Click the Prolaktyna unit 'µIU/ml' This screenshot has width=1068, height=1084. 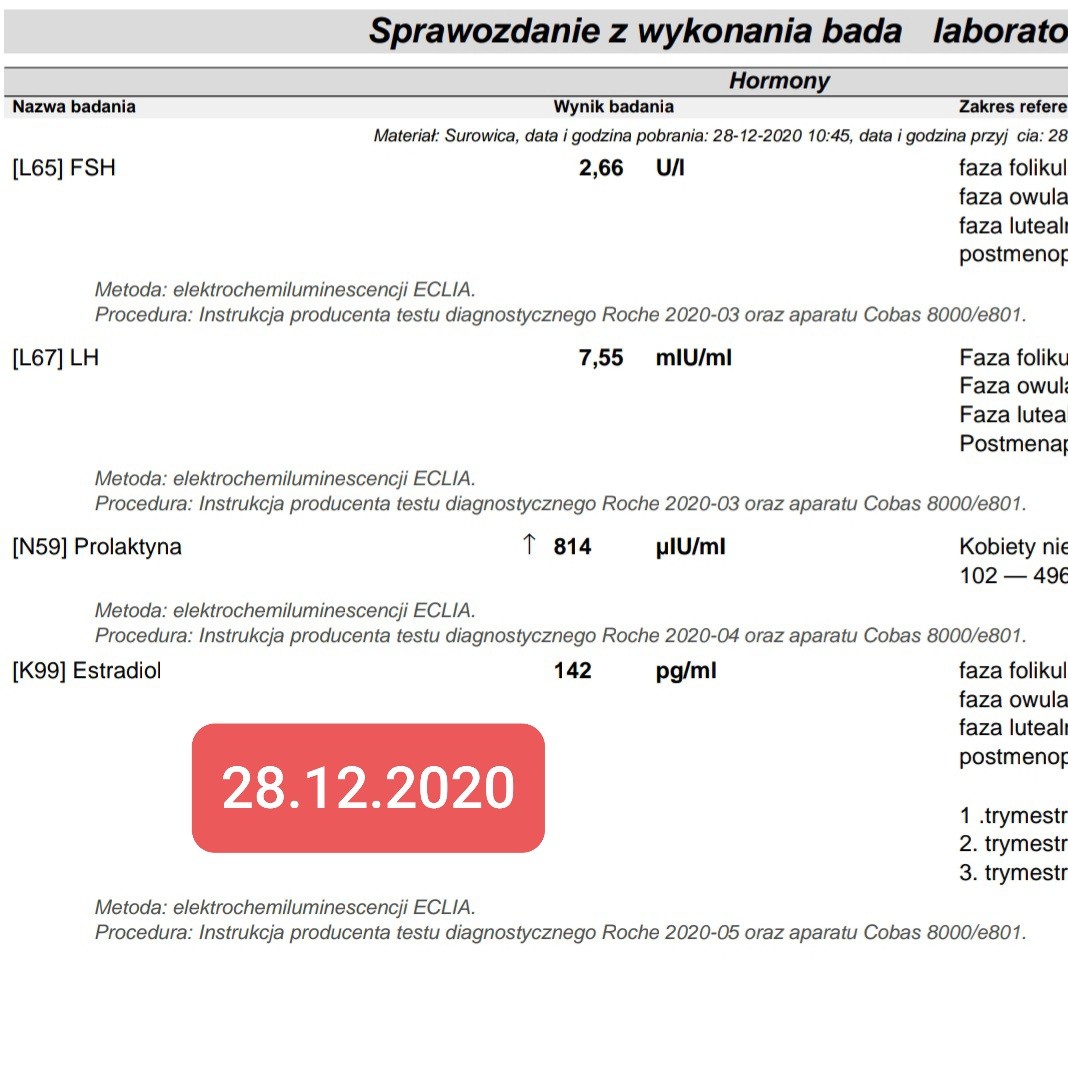[691, 547]
